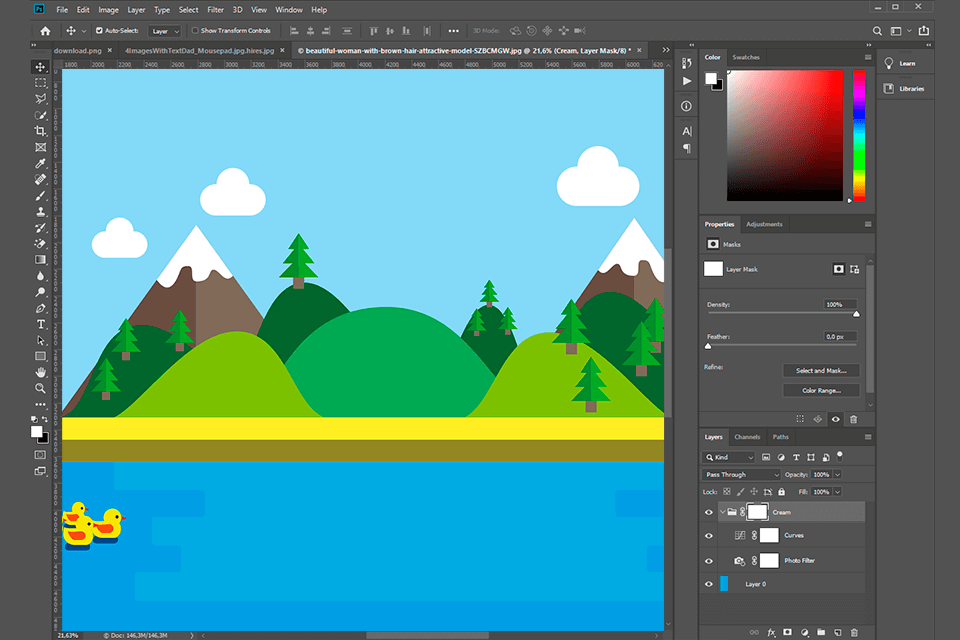Click the type filter T icon in Layers
The height and width of the screenshot is (640, 960).
(x=796, y=457)
